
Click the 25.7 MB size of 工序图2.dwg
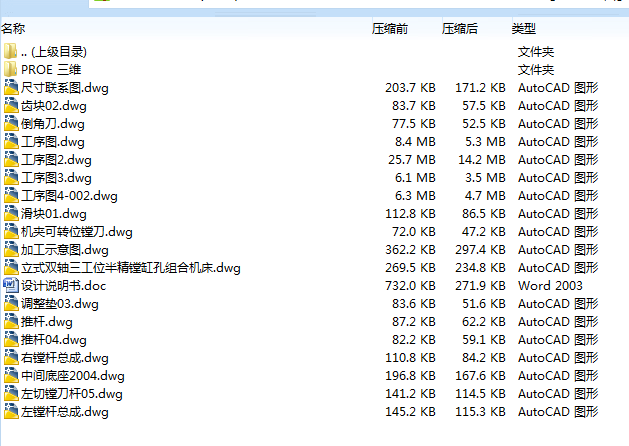click(412, 160)
